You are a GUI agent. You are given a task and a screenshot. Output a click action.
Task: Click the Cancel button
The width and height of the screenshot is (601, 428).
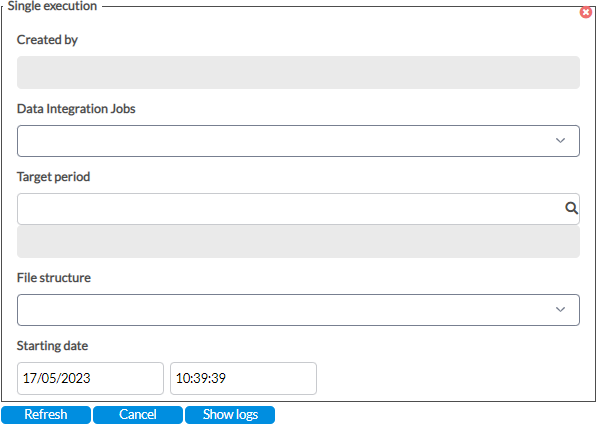tap(138, 415)
